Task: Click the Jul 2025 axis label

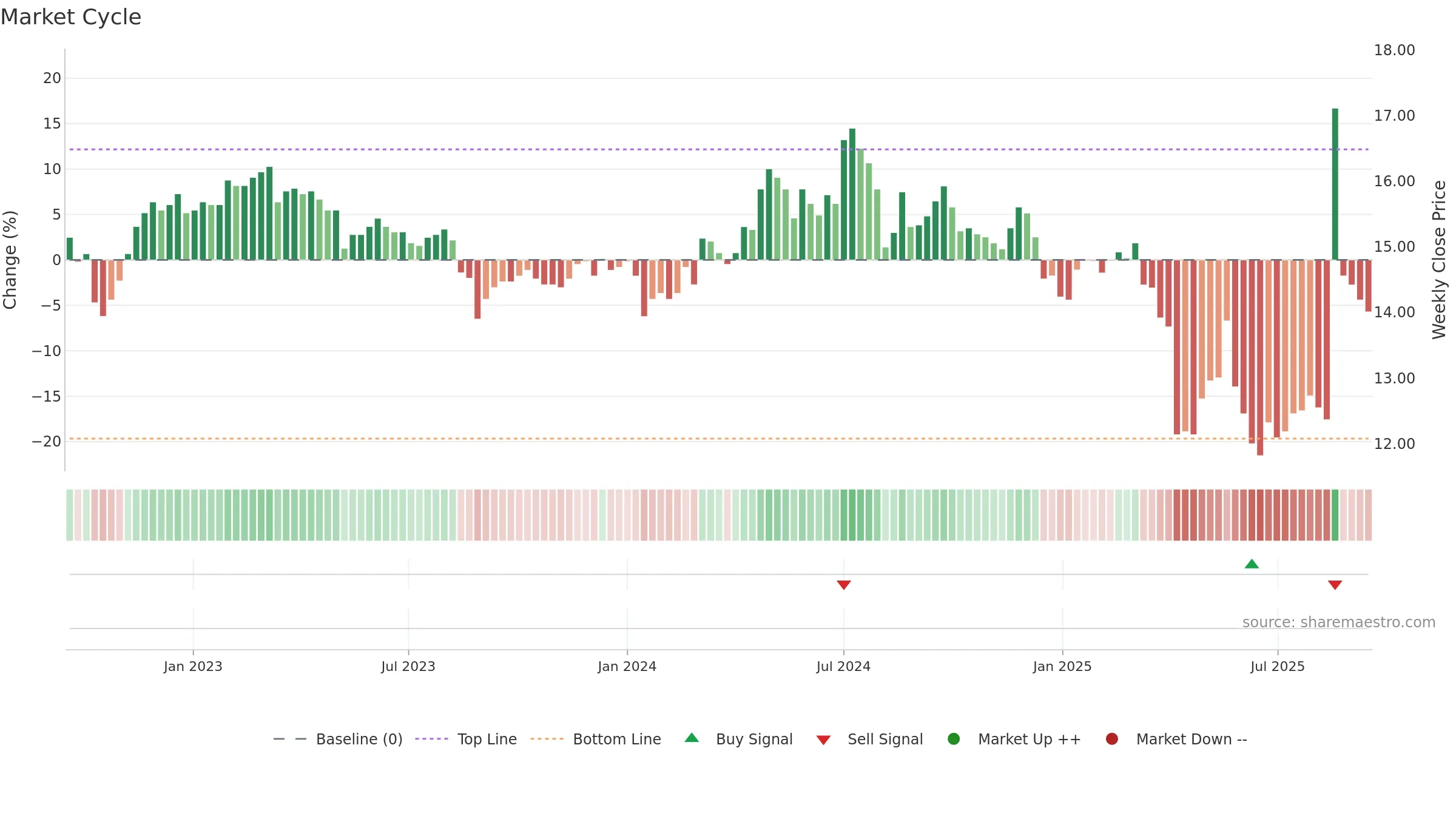Action: [x=1278, y=667]
